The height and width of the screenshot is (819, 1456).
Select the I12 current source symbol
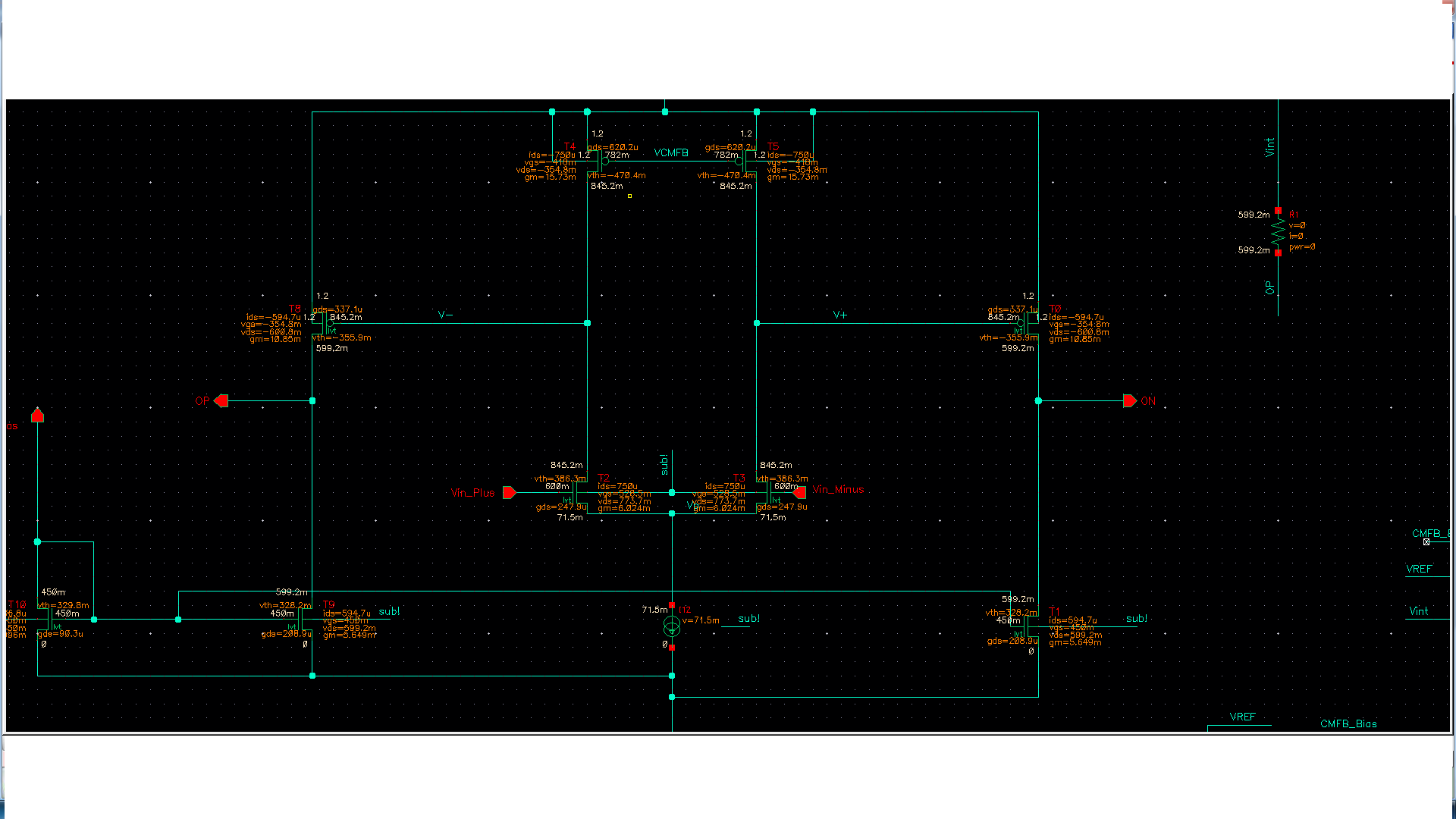(x=671, y=626)
